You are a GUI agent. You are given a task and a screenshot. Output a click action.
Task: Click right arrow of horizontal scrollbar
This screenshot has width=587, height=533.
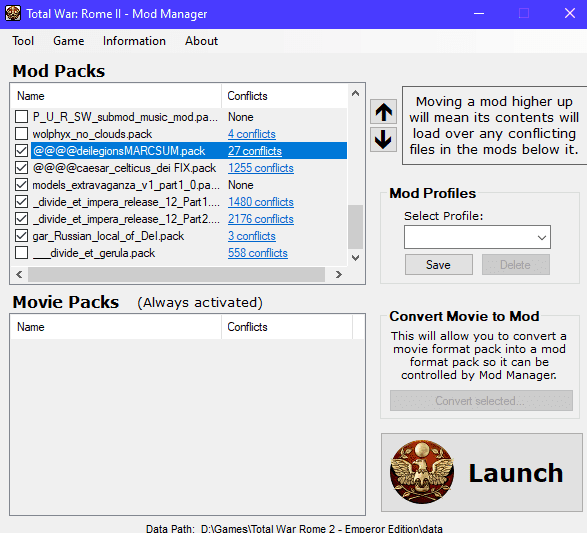pyautogui.click(x=338, y=274)
